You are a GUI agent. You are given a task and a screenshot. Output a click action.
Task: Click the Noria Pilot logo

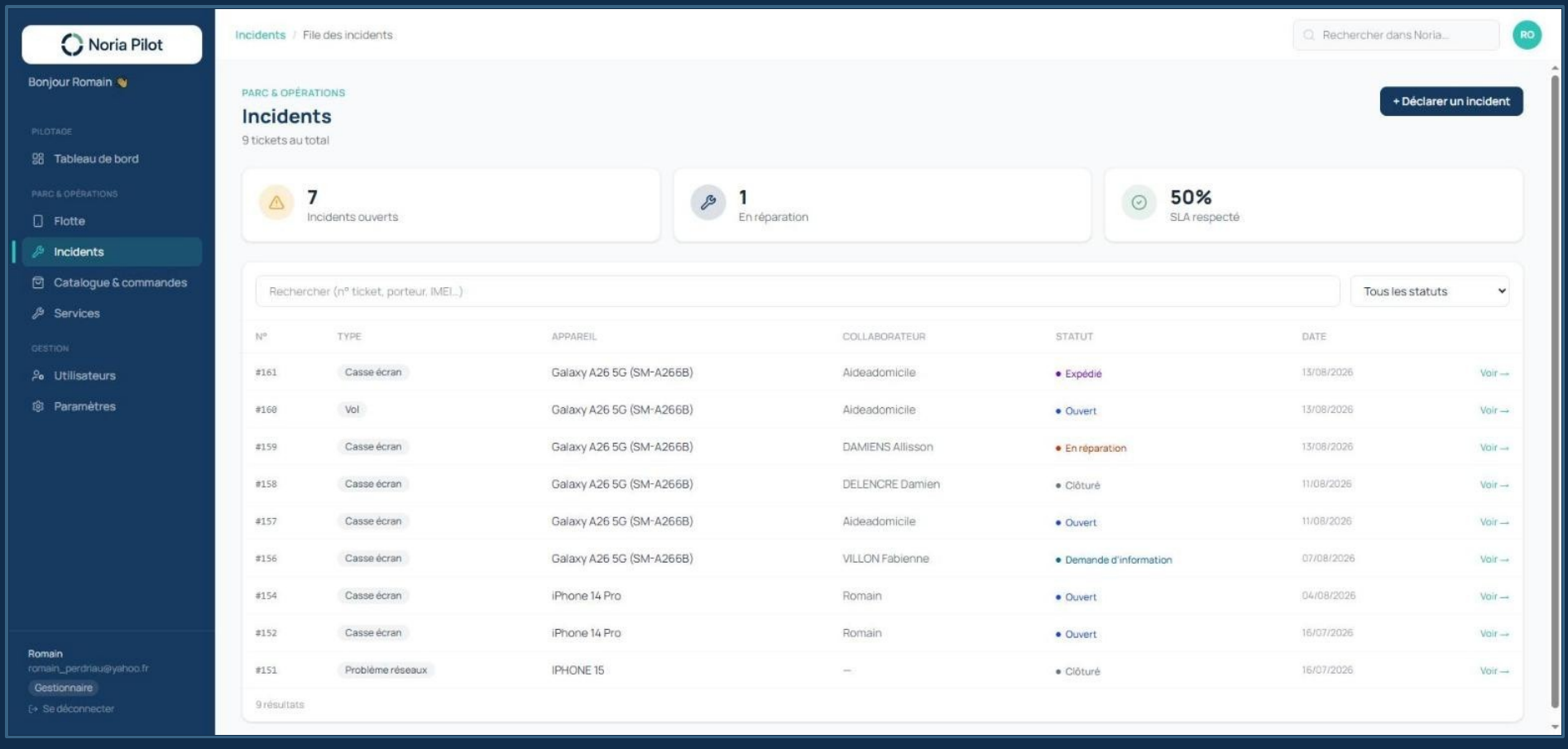tap(112, 45)
